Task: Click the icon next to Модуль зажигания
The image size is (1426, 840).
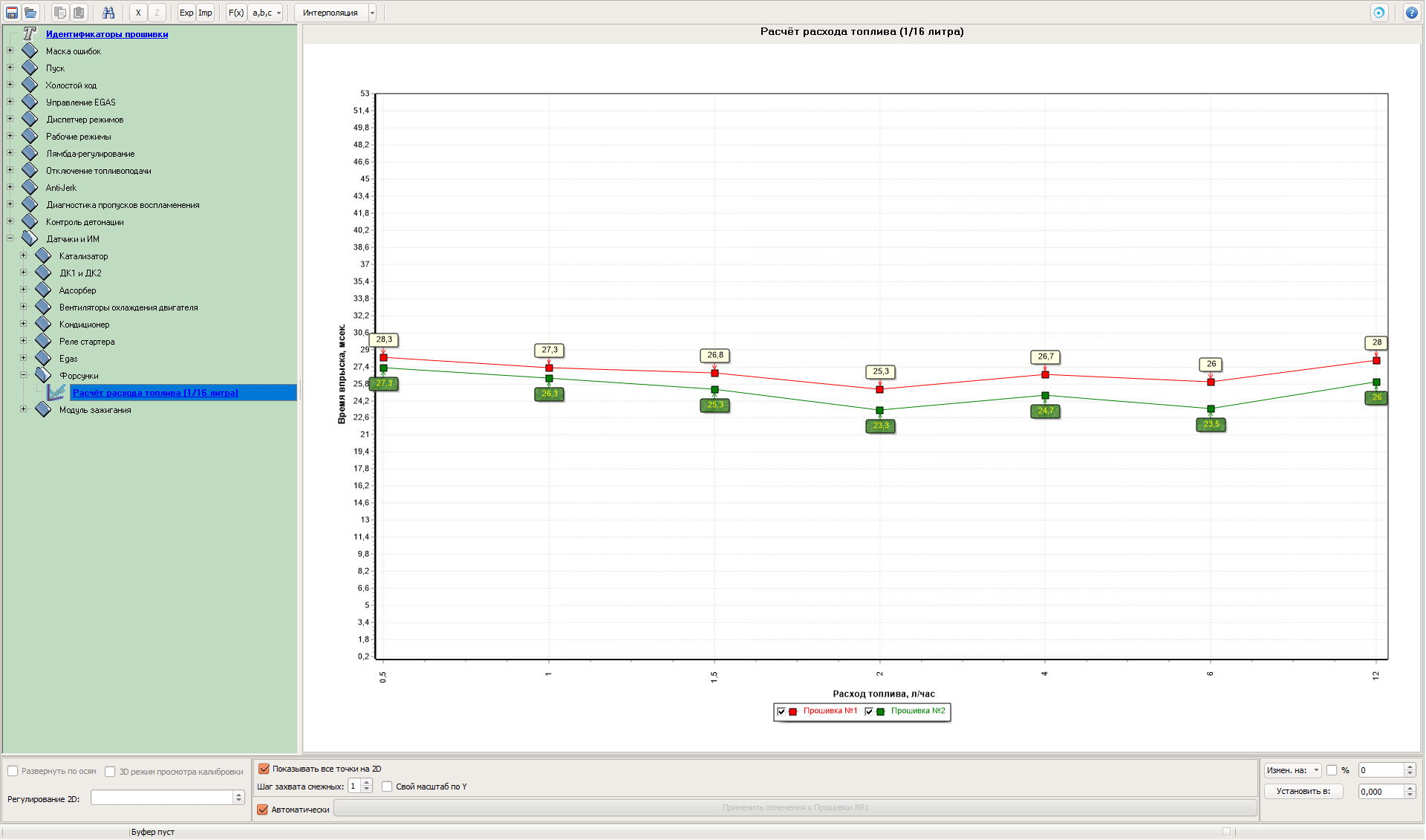Action: (x=43, y=409)
